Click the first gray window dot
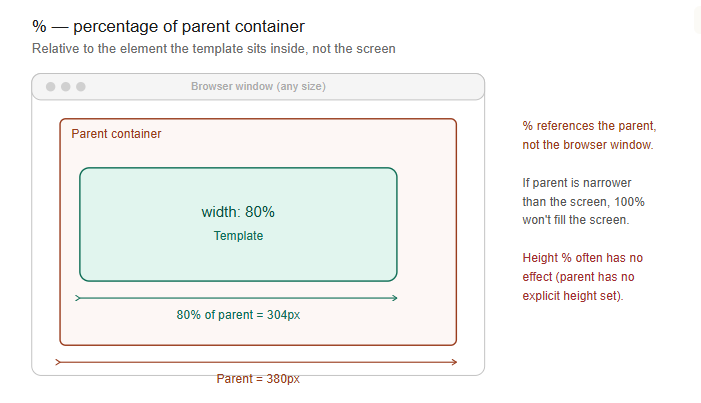Viewport: 701px width, 403px height. [x=51, y=86]
